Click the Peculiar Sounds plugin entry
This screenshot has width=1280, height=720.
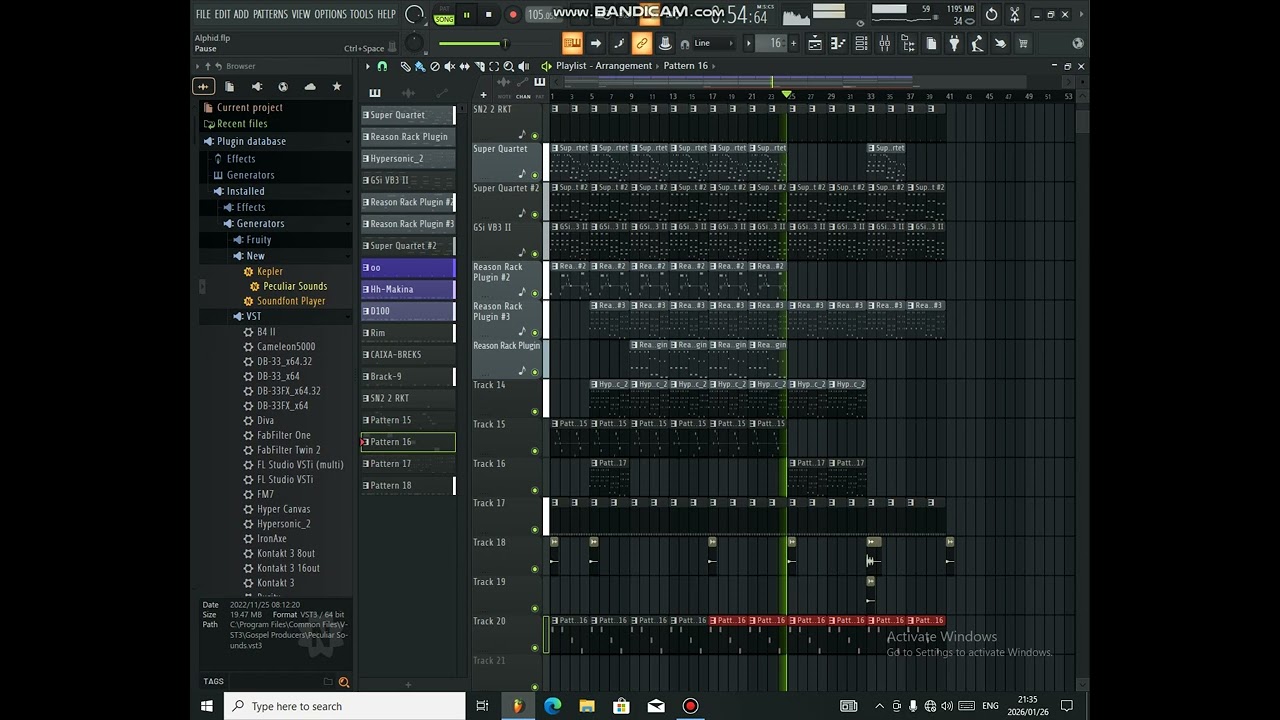click(x=295, y=286)
